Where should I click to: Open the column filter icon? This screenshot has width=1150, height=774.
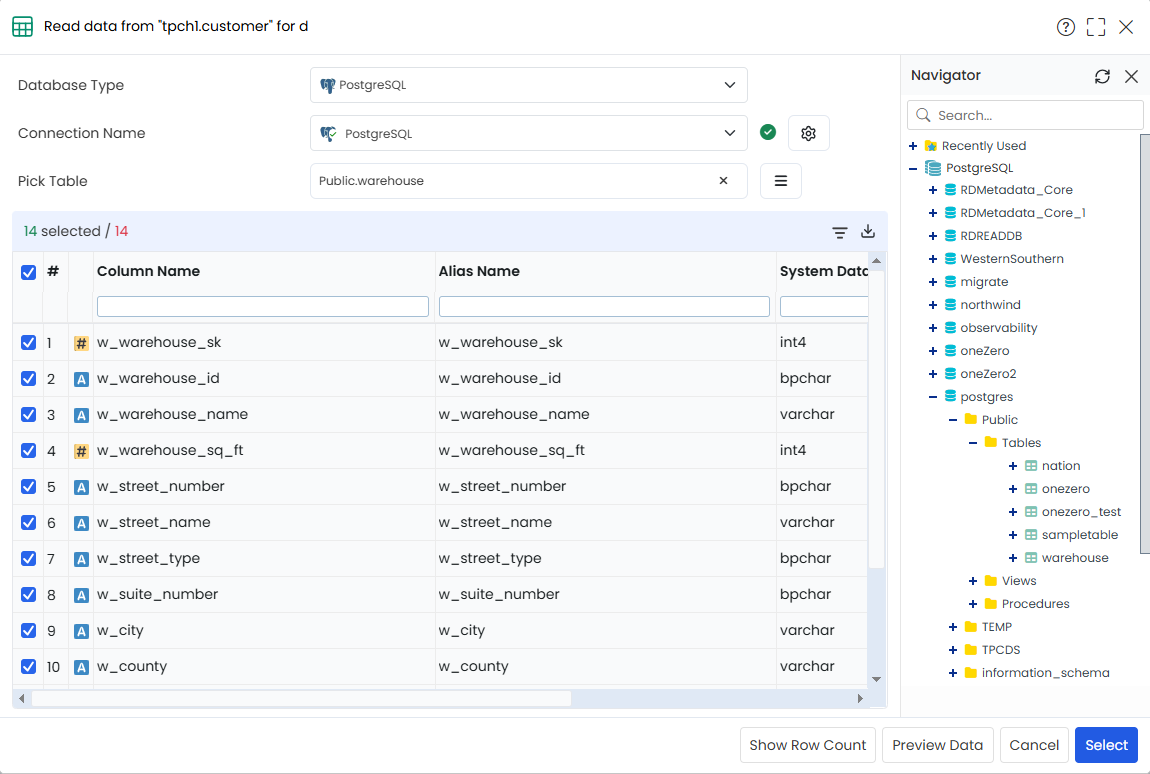[840, 233]
